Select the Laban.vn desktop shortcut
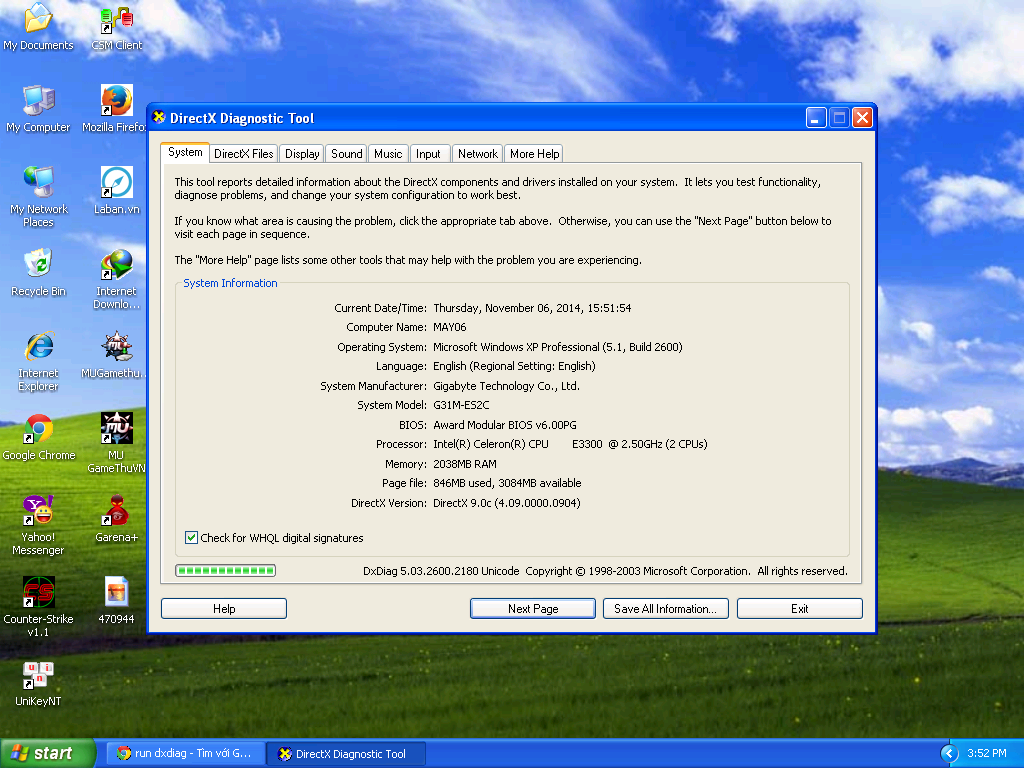1024x768 pixels. pos(116,191)
